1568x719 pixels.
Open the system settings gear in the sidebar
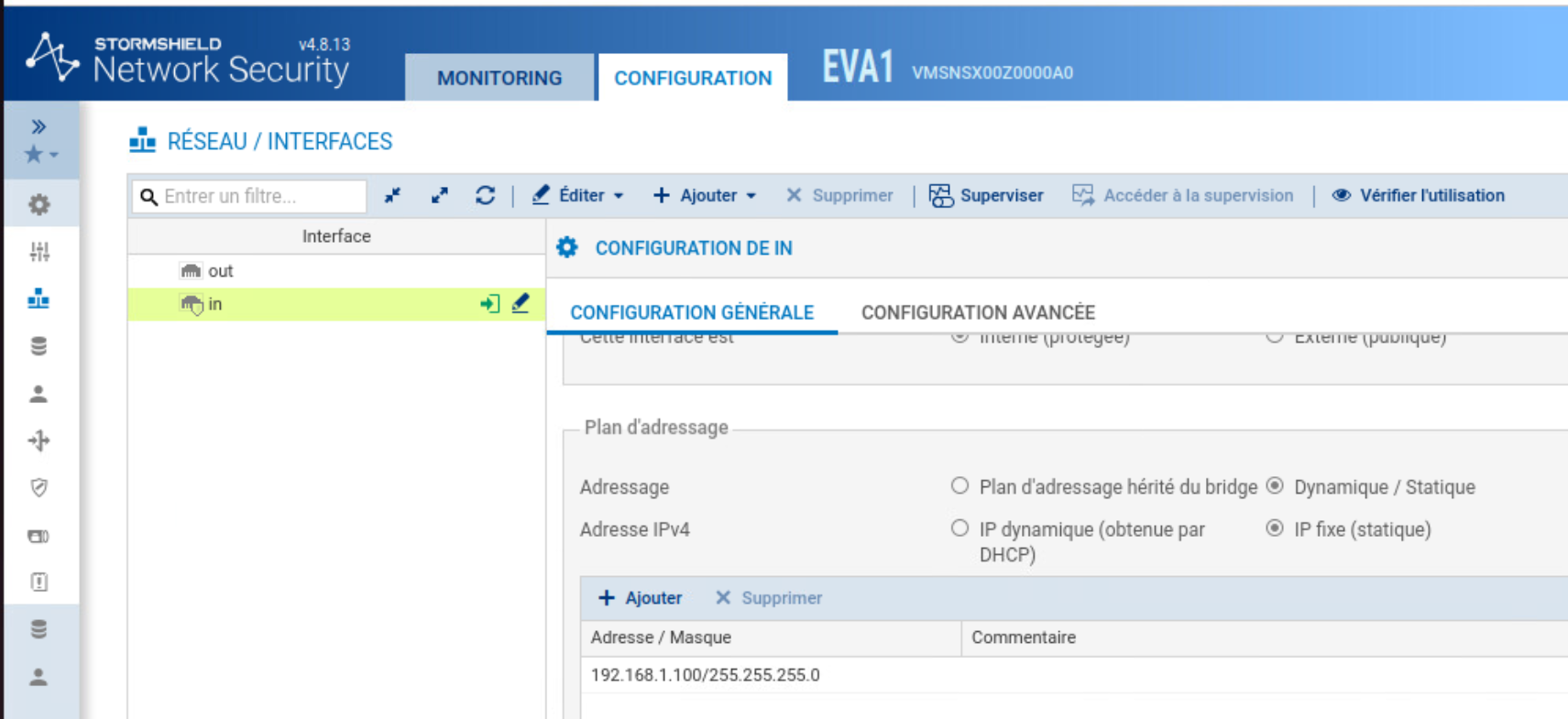click(38, 204)
